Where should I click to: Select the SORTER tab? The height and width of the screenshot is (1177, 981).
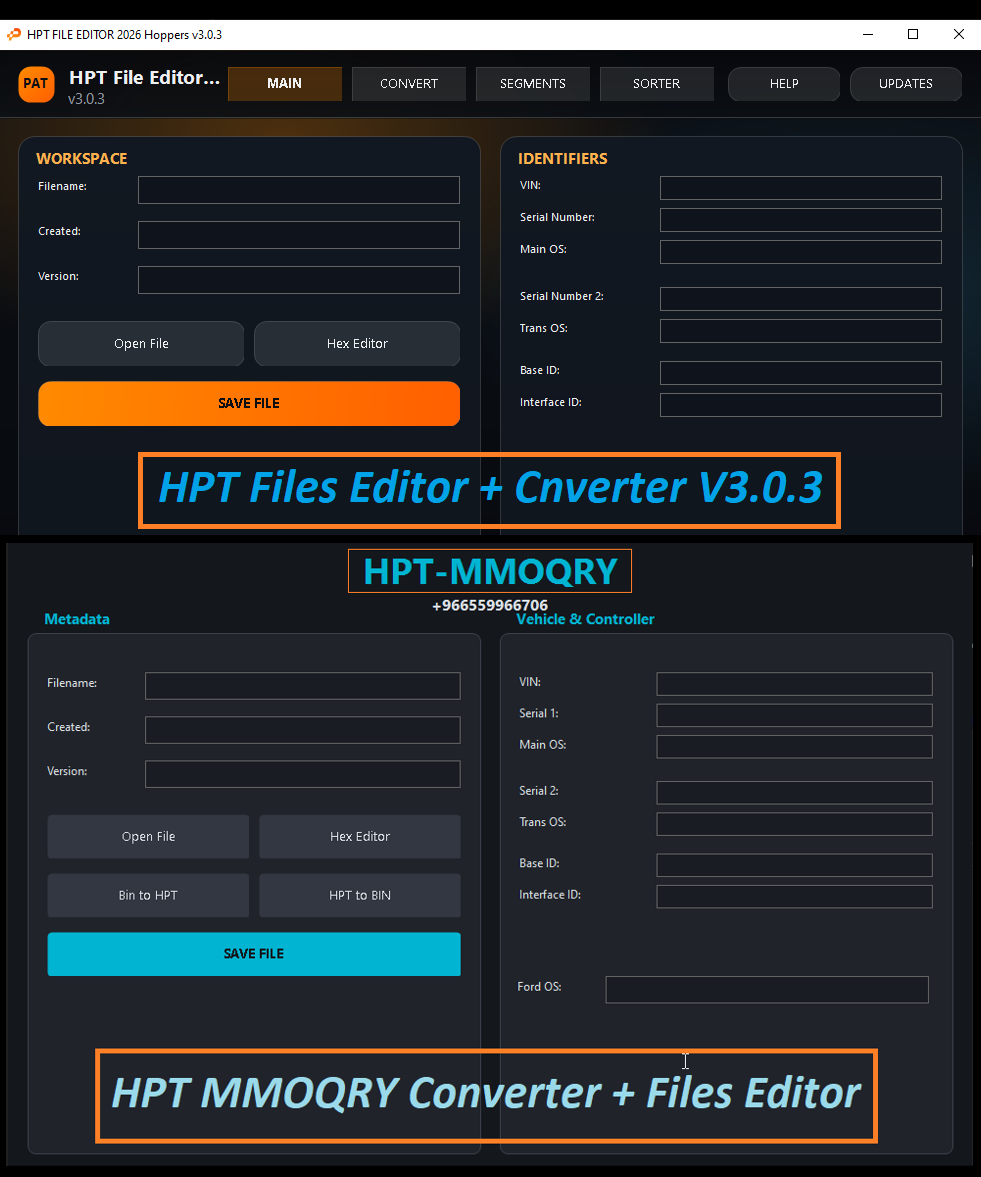656,84
